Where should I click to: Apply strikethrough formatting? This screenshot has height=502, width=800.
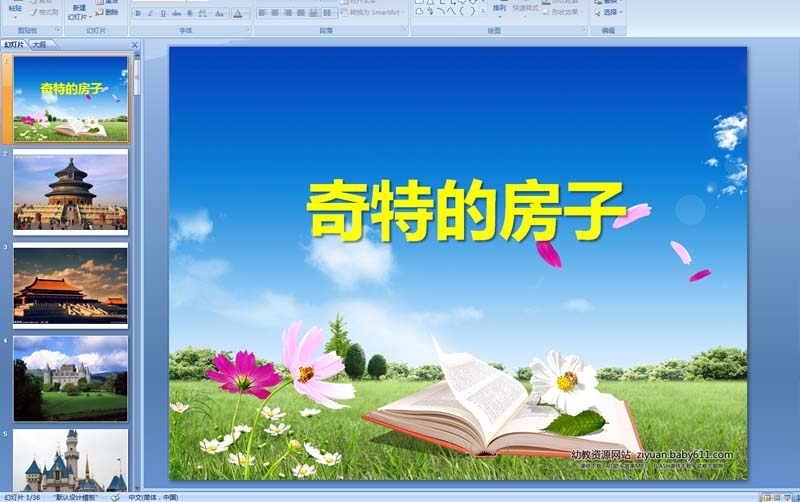tap(177, 14)
